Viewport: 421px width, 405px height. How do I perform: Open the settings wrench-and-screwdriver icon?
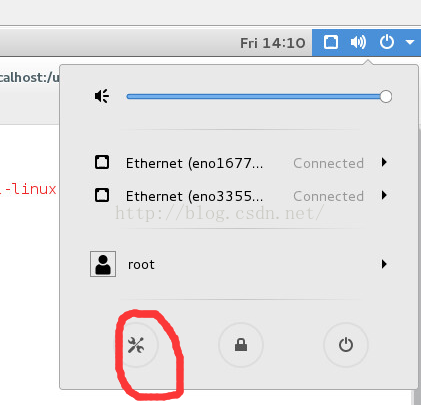[x=136, y=345]
